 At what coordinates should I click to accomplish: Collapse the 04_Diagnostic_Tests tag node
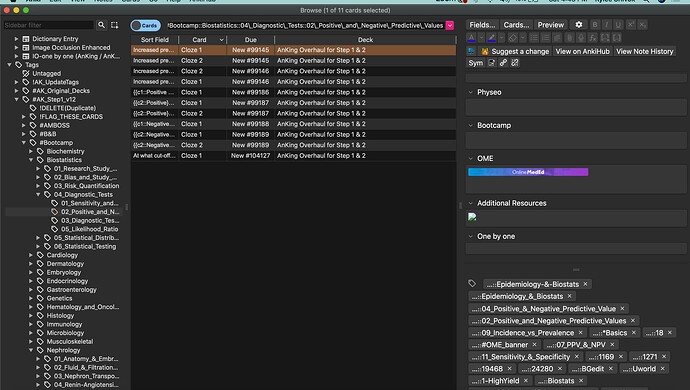38,195
